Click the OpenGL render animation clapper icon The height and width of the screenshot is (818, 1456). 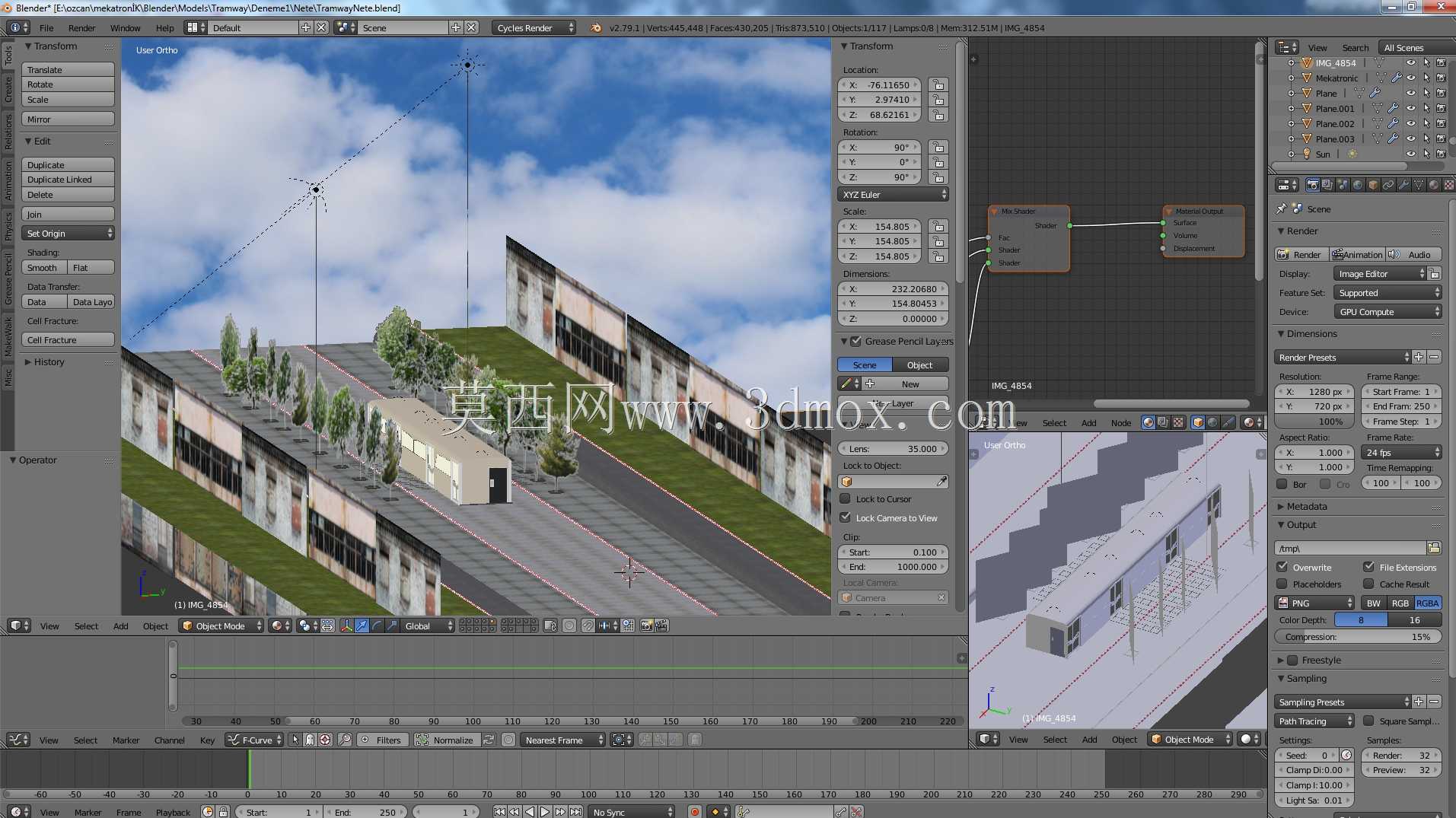[x=661, y=625]
